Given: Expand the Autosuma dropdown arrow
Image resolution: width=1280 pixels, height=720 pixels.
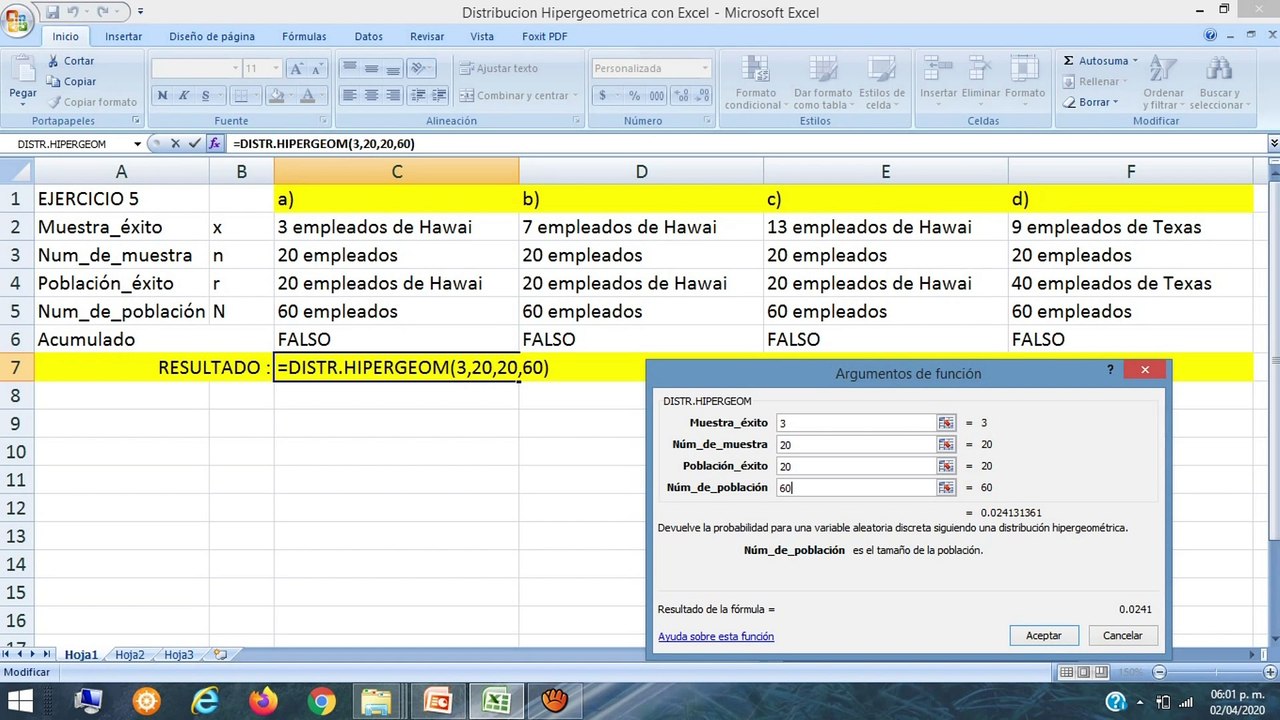Looking at the screenshot, I should (x=1134, y=61).
